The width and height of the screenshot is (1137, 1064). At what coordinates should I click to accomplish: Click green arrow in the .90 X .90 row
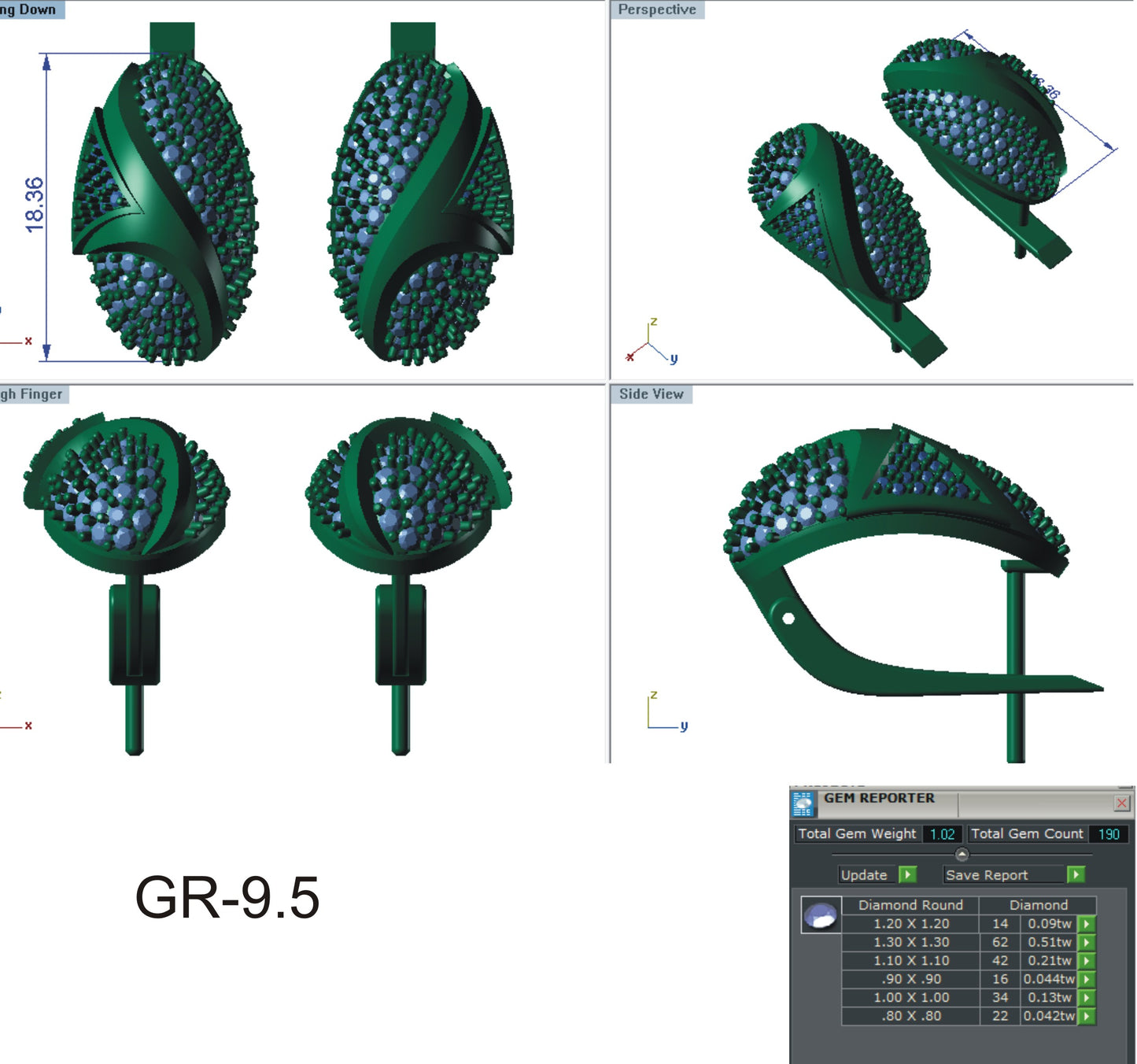click(x=1086, y=979)
